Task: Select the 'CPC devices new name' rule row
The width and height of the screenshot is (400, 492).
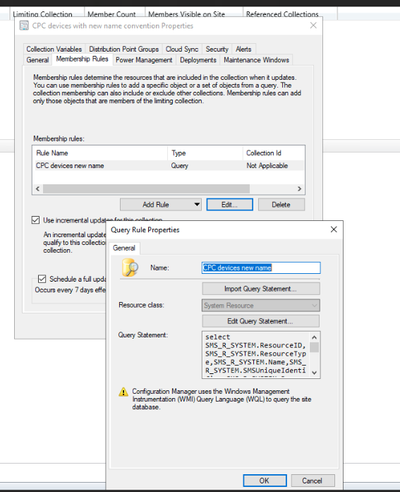Action: click(169, 166)
